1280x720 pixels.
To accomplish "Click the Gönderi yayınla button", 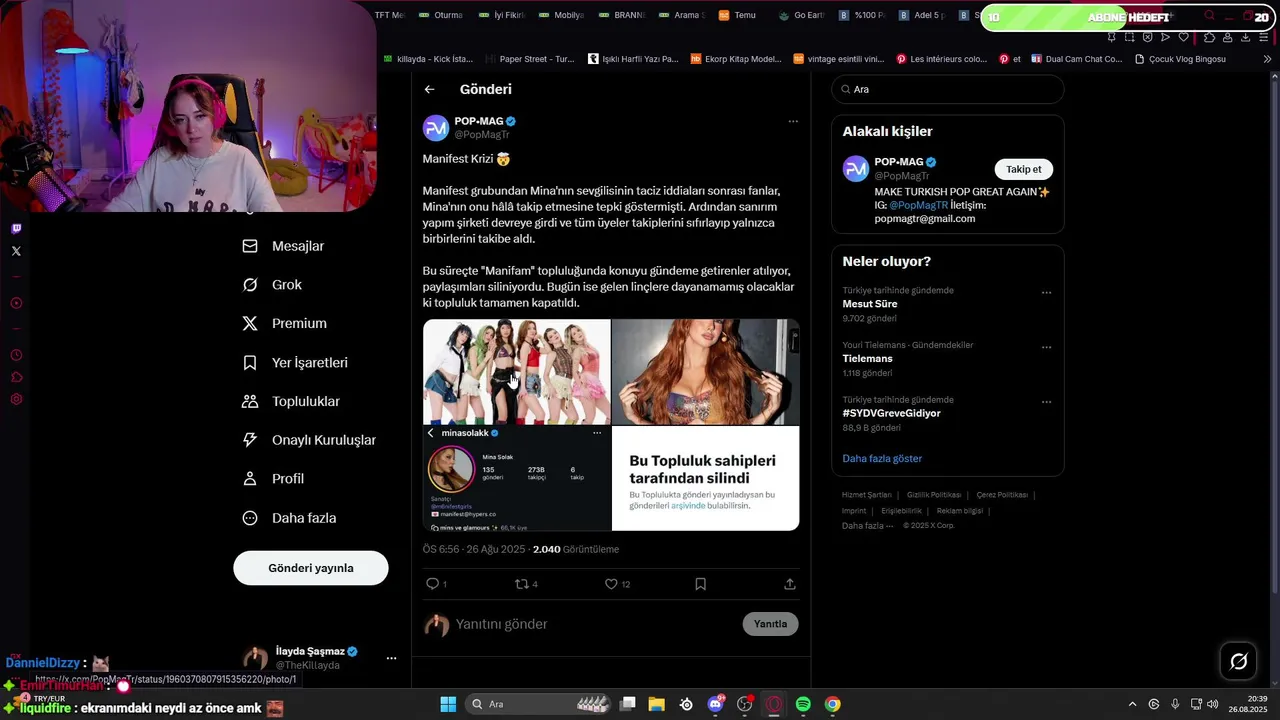I will click(311, 568).
